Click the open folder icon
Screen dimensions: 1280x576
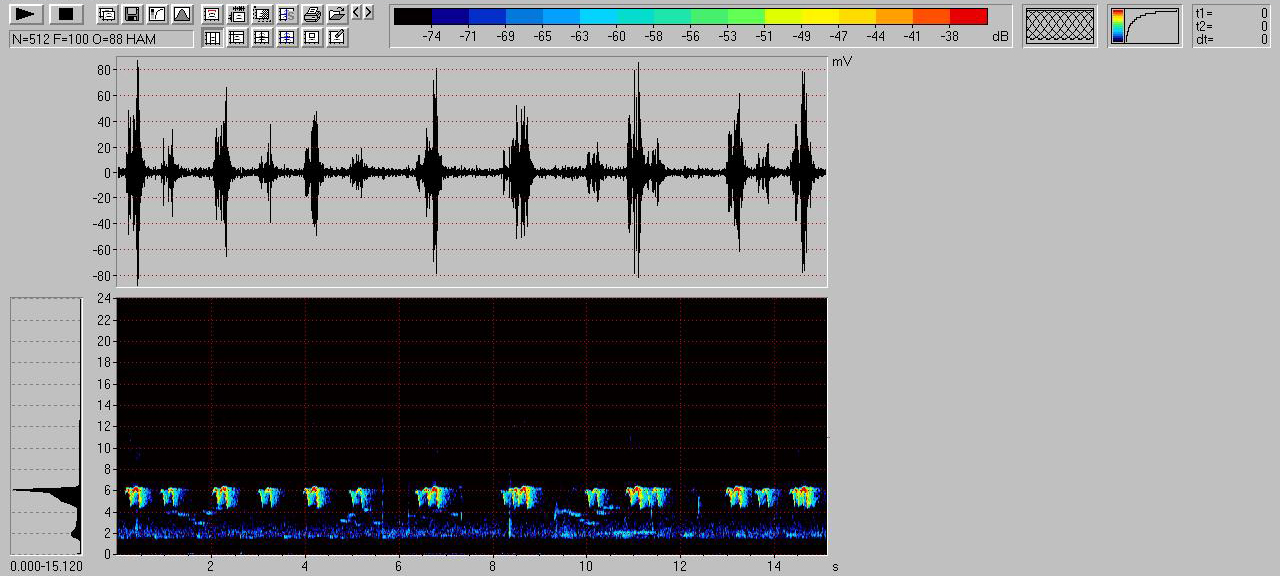337,14
